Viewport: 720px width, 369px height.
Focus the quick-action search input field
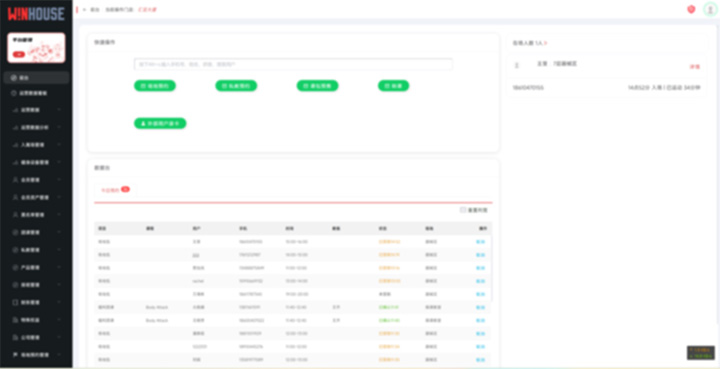[293, 64]
